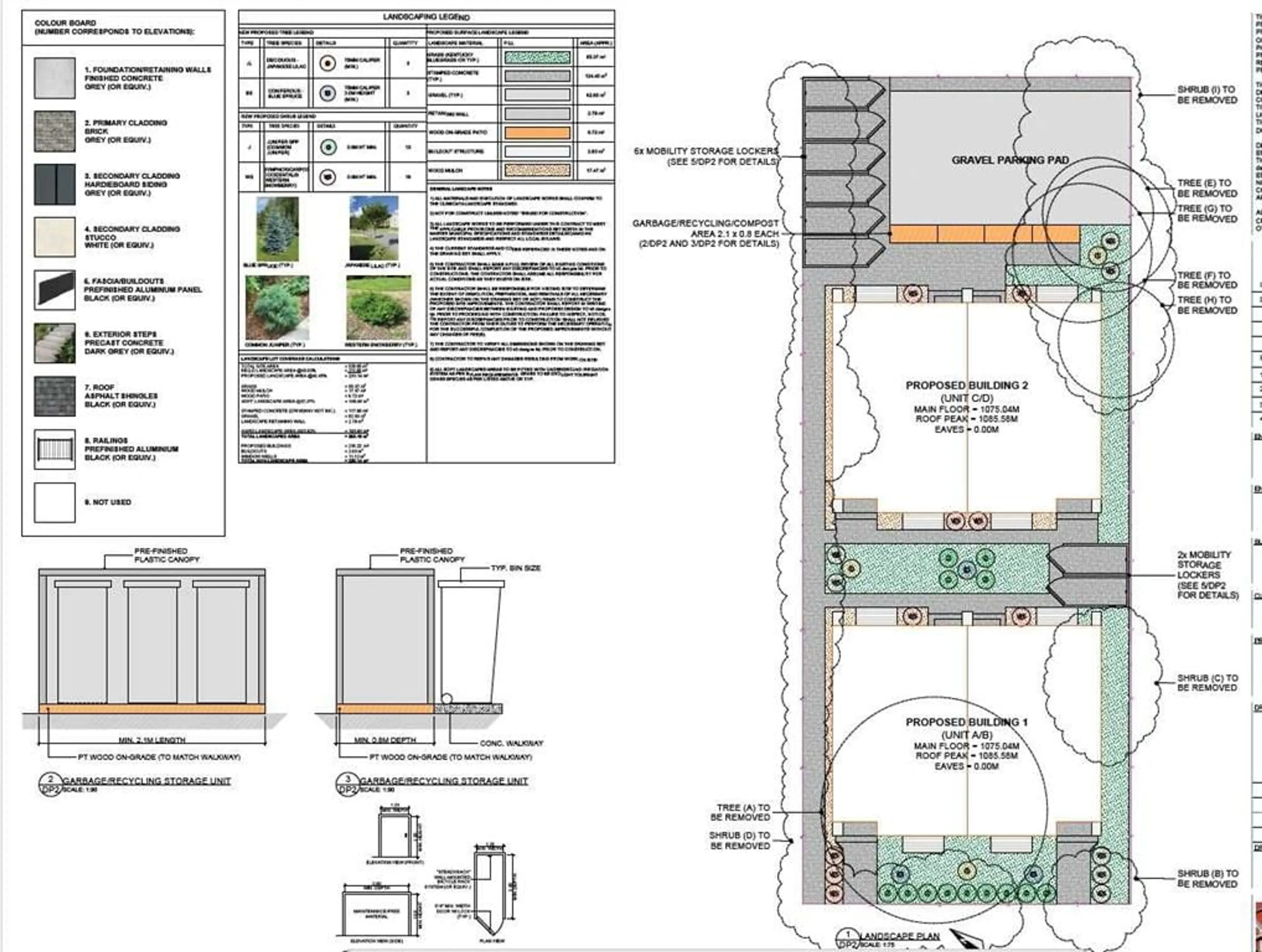Click the Unit A/B label in Building 1
Image resolution: width=1262 pixels, height=952 pixels.
coord(967,735)
